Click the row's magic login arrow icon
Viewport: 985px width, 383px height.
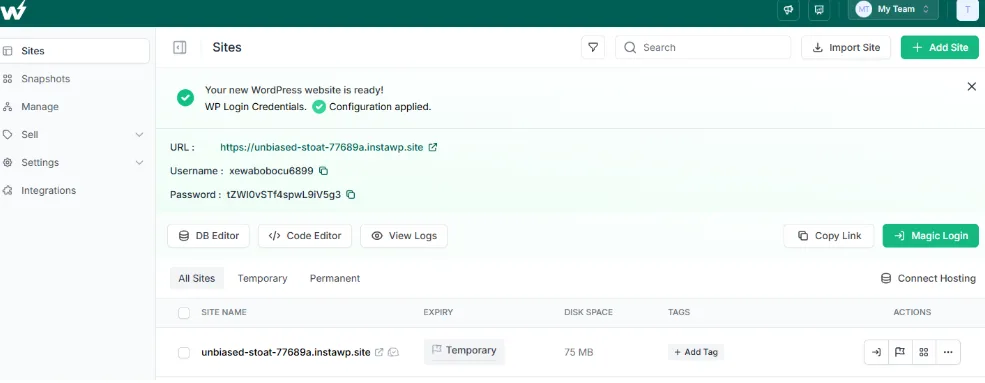pos(876,352)
